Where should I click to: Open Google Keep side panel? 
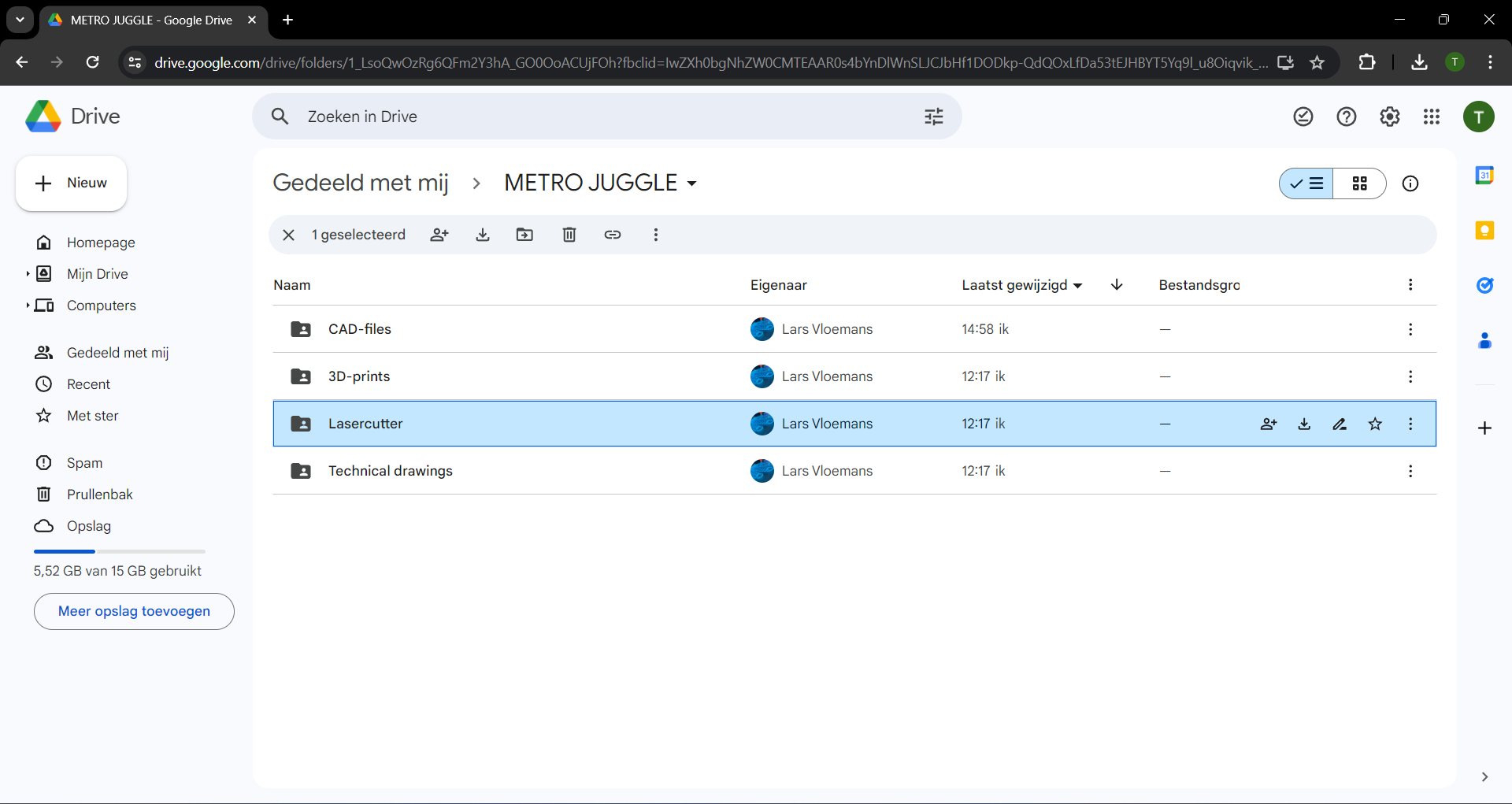(1484, 230)
